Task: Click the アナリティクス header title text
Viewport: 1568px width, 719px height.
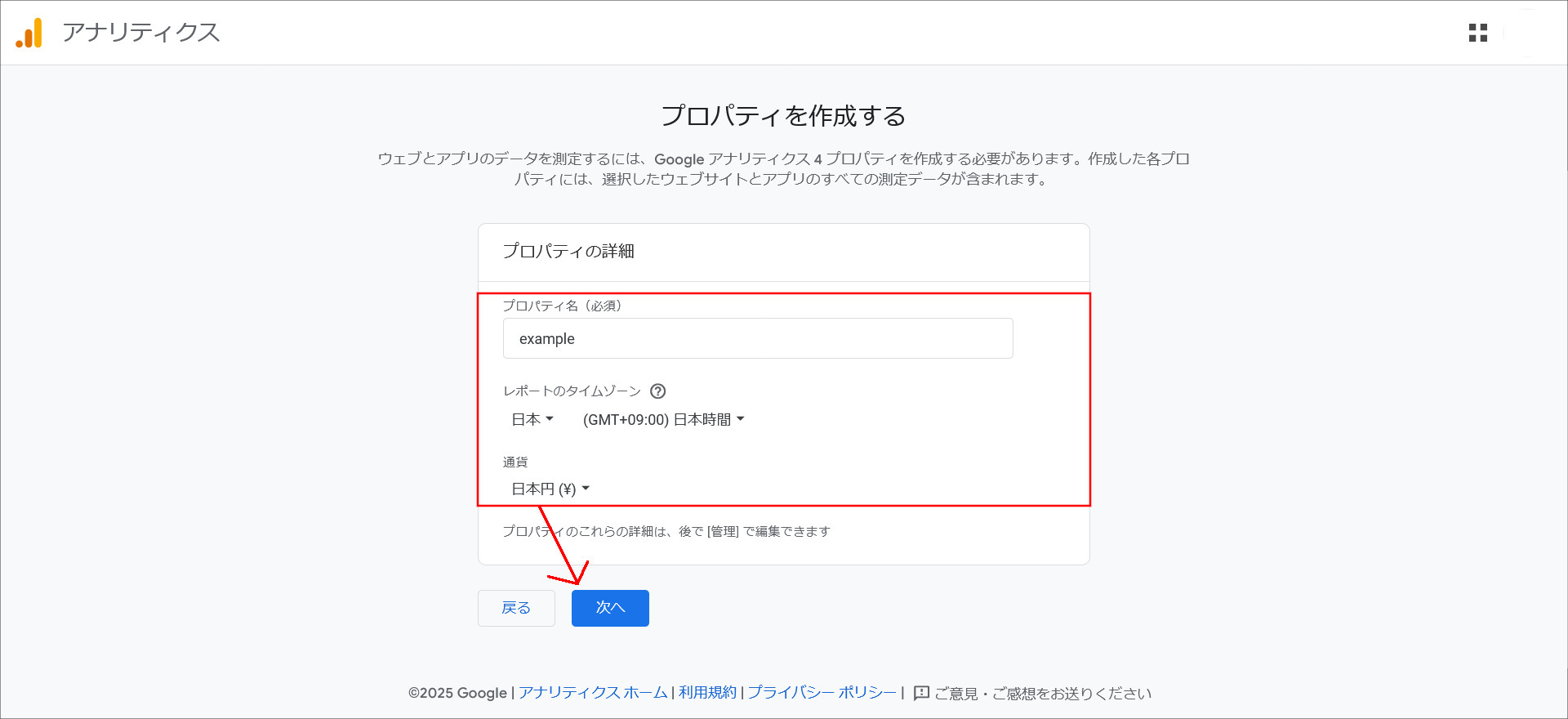Action: [x=141, y=33]
